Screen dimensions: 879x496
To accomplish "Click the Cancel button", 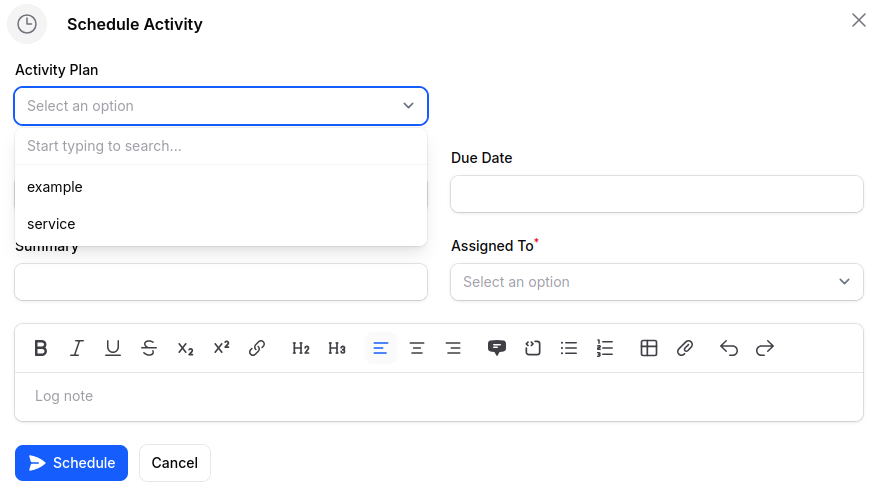I will pos(175,463).
